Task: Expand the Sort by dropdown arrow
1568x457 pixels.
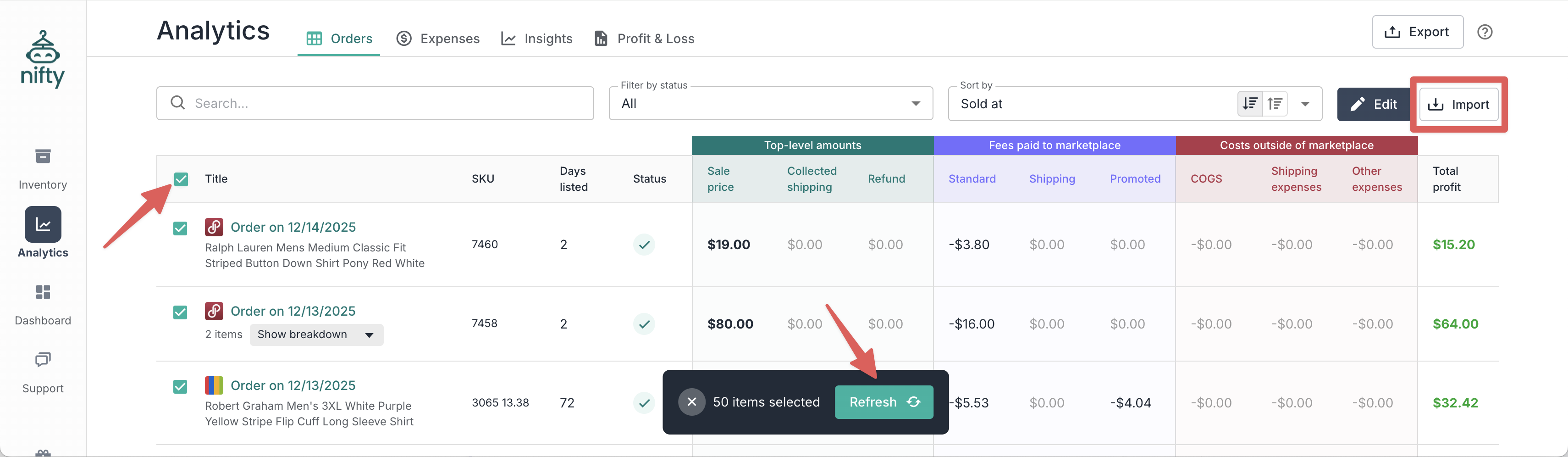Action: coord(1305,104)
